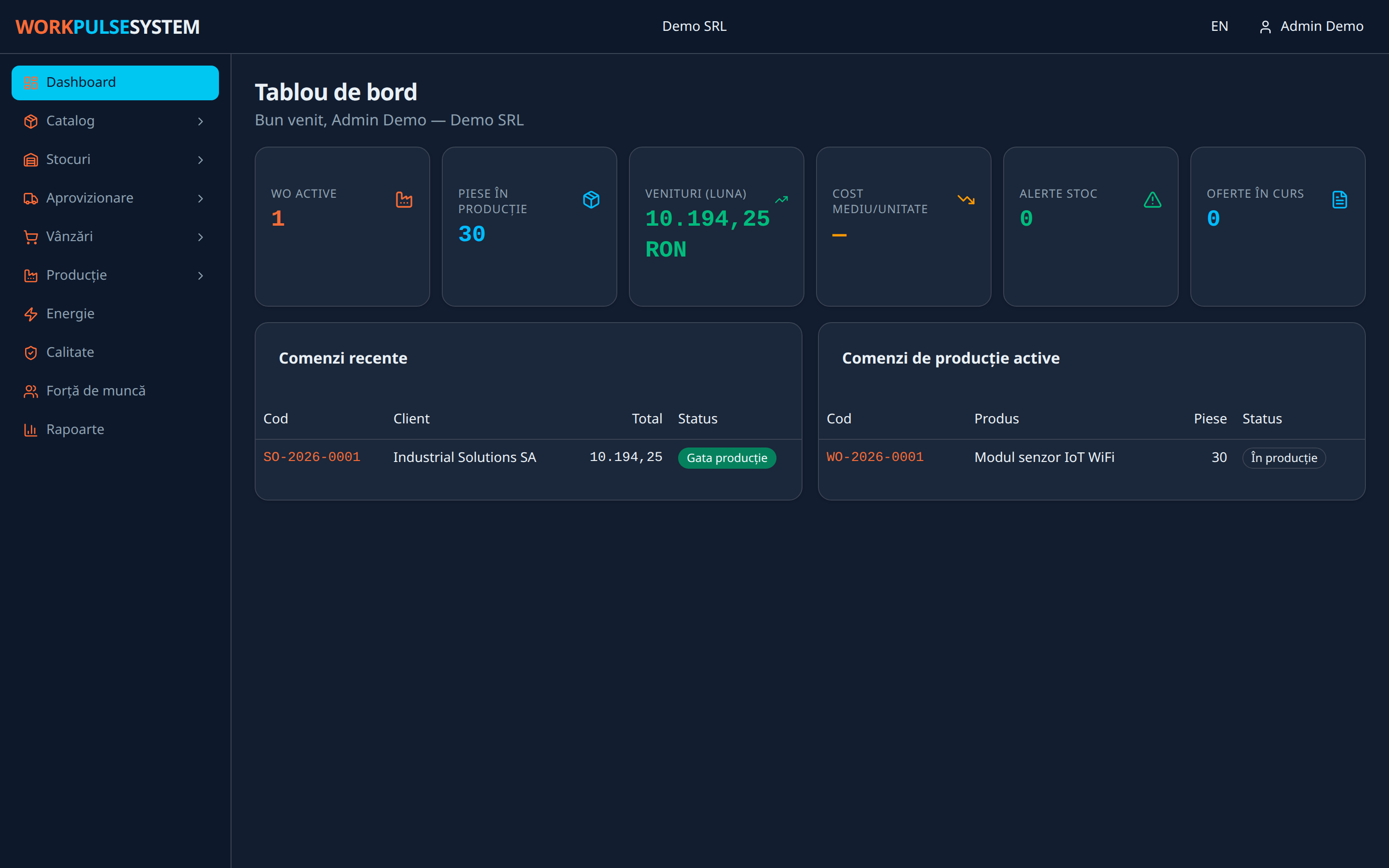Viewport: 1389px width, 868px height.
Task: Click the Producție factory icon in sidebar
Action: point(31,275)
